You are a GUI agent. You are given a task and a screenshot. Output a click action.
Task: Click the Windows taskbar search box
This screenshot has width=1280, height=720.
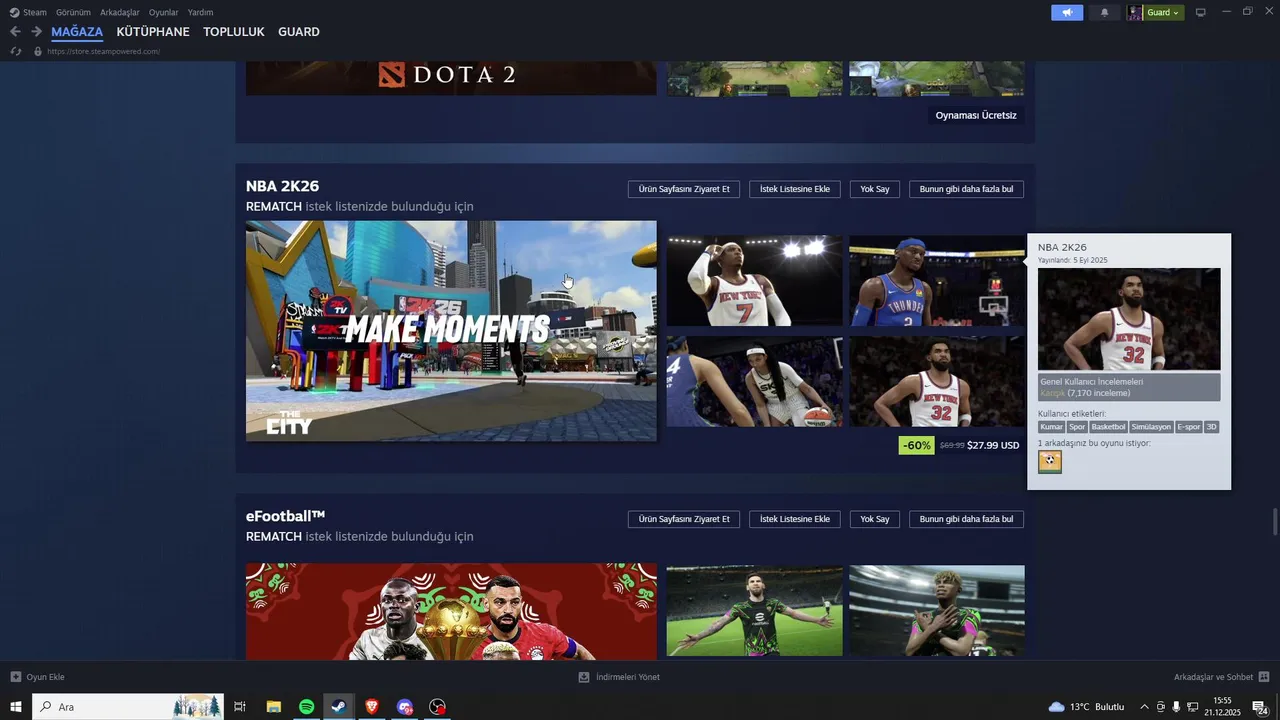[x=128, y=707]
